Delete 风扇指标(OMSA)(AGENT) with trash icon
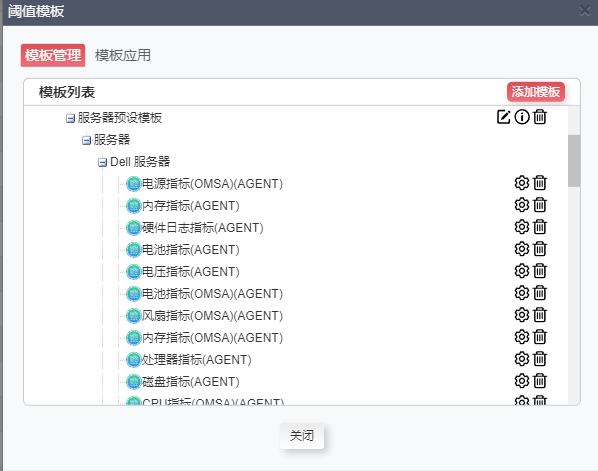 pyautogui.click(x=540, y=315)
